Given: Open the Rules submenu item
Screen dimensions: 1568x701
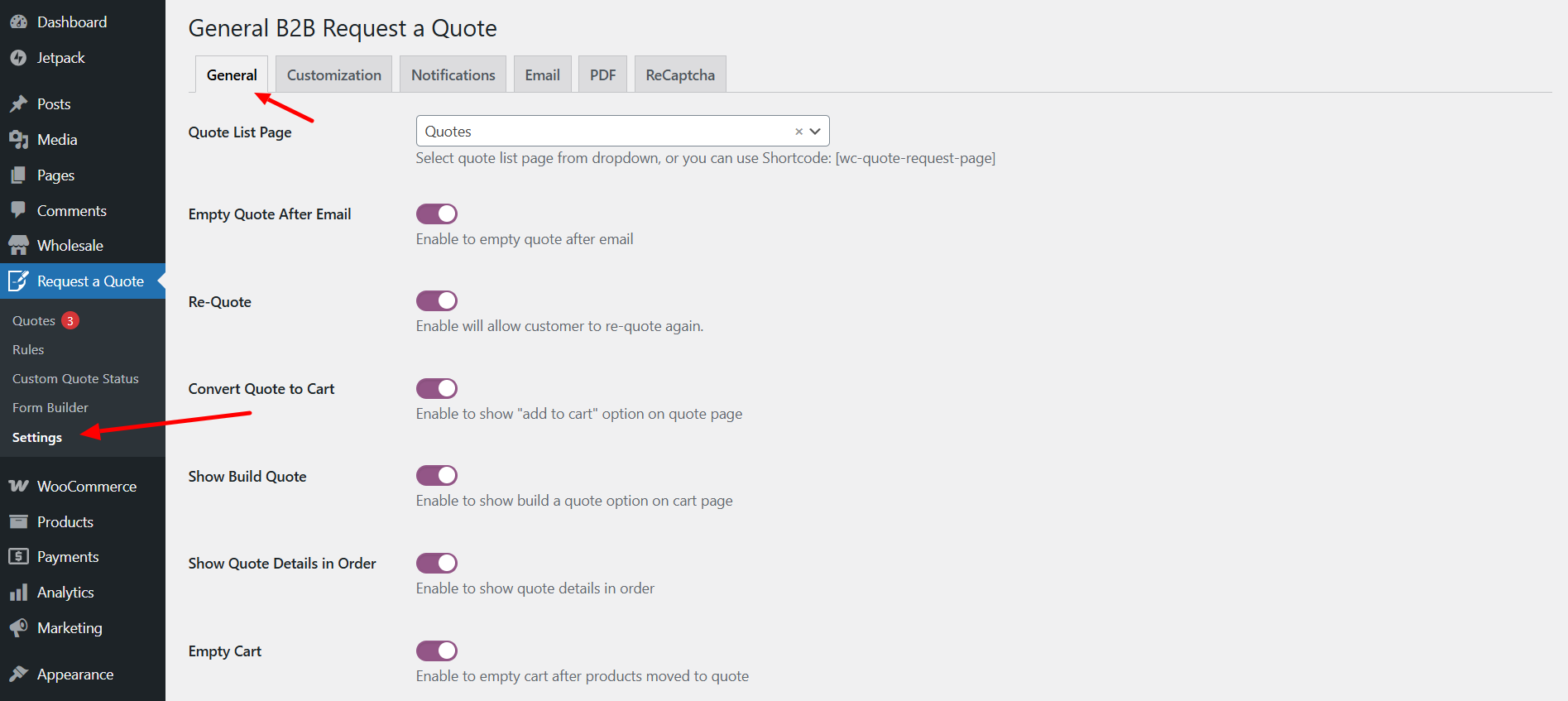Looking at the screenshot, I should coord(28,350).
